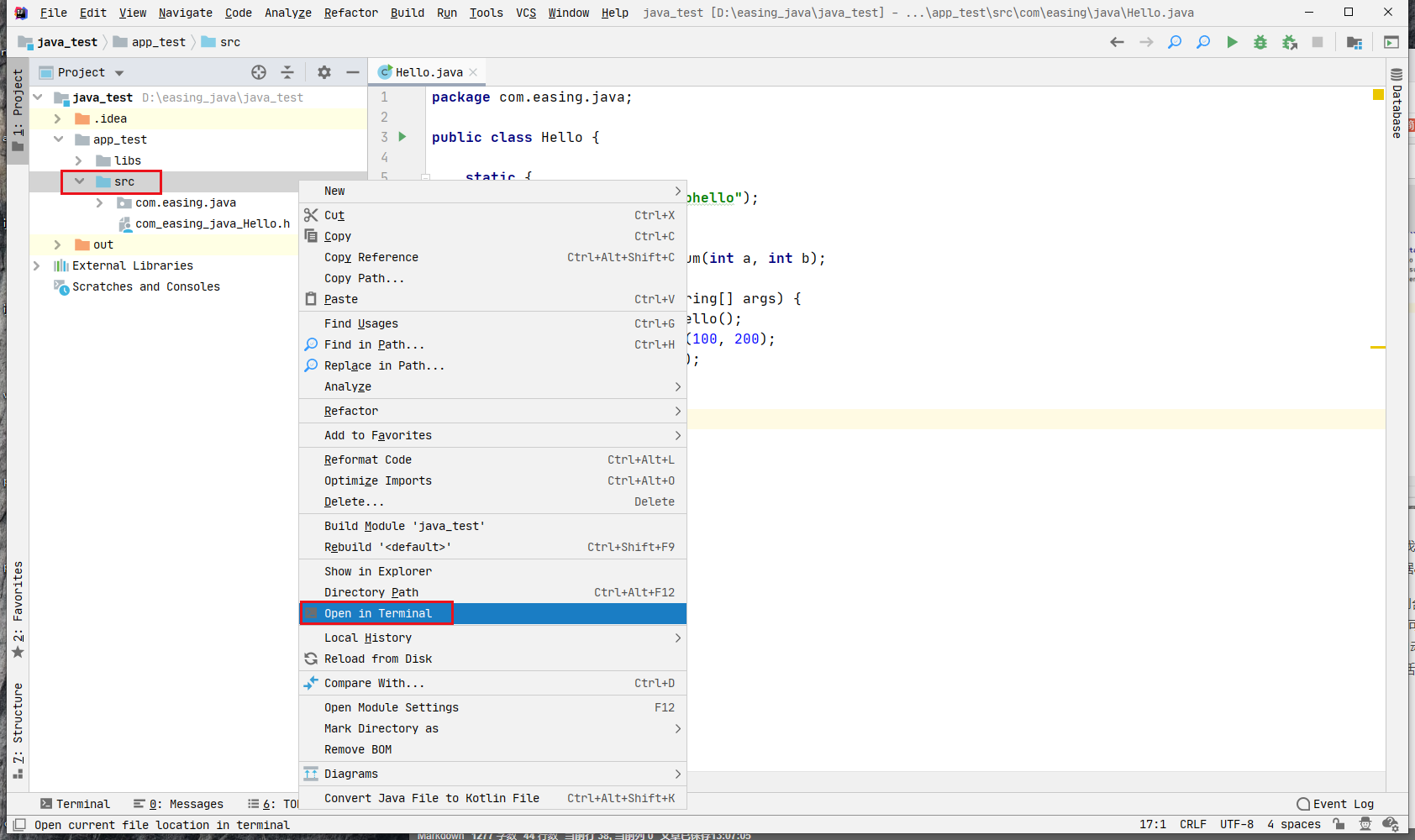Click the 17:1 cursor position

click(1152, 824)
